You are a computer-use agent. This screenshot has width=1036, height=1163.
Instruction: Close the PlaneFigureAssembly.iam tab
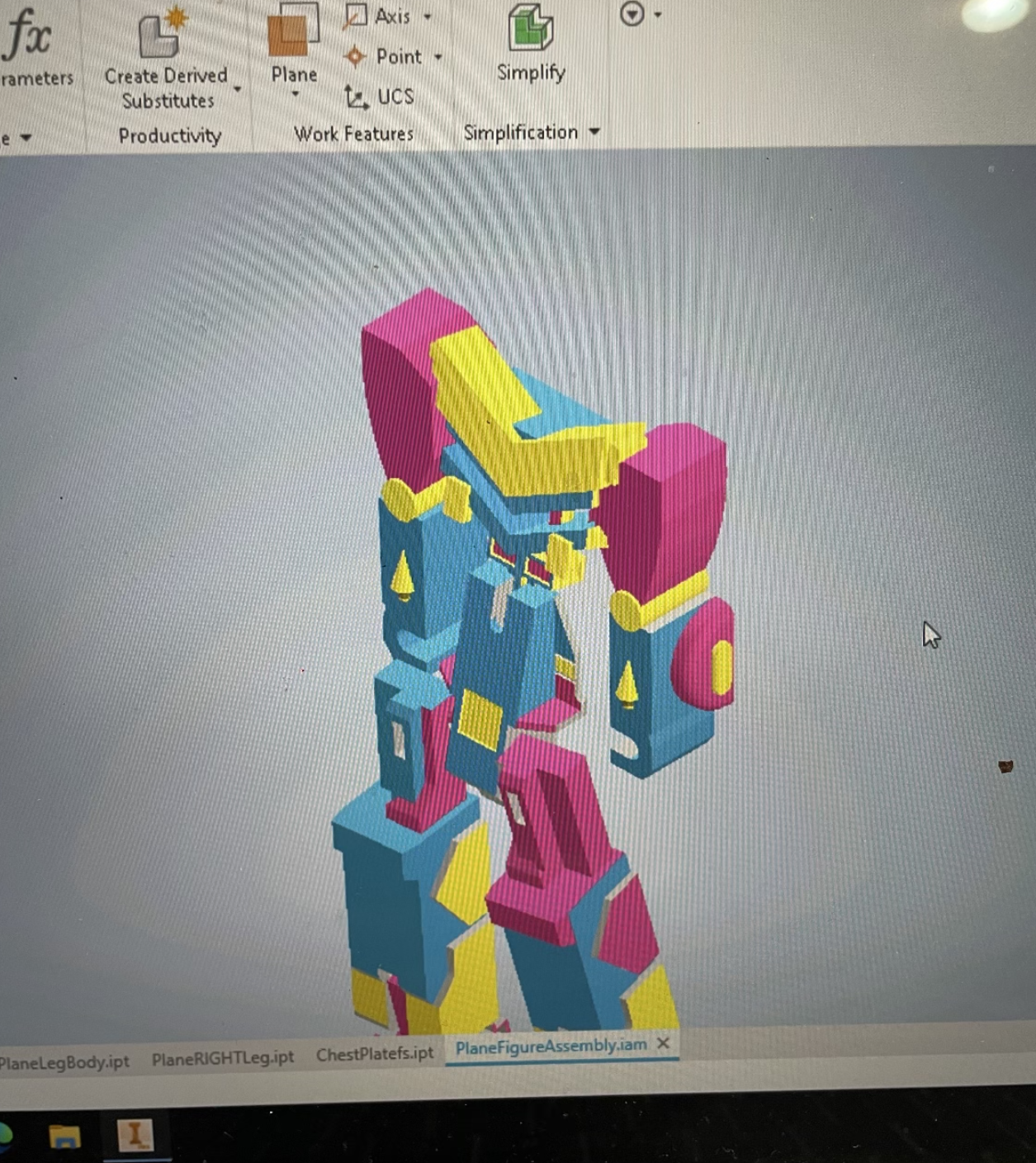(663, 1045)
